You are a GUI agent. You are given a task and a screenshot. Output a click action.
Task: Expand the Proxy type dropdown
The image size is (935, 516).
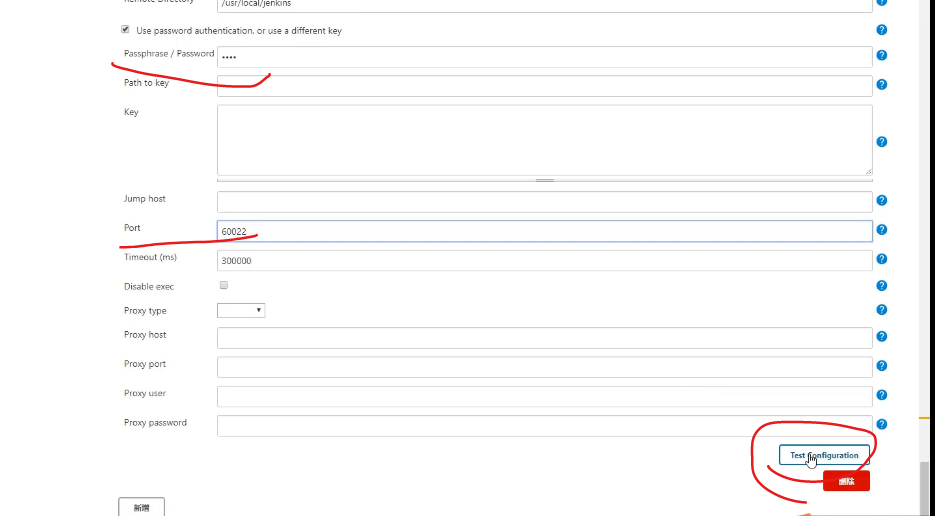coord(241,310)
